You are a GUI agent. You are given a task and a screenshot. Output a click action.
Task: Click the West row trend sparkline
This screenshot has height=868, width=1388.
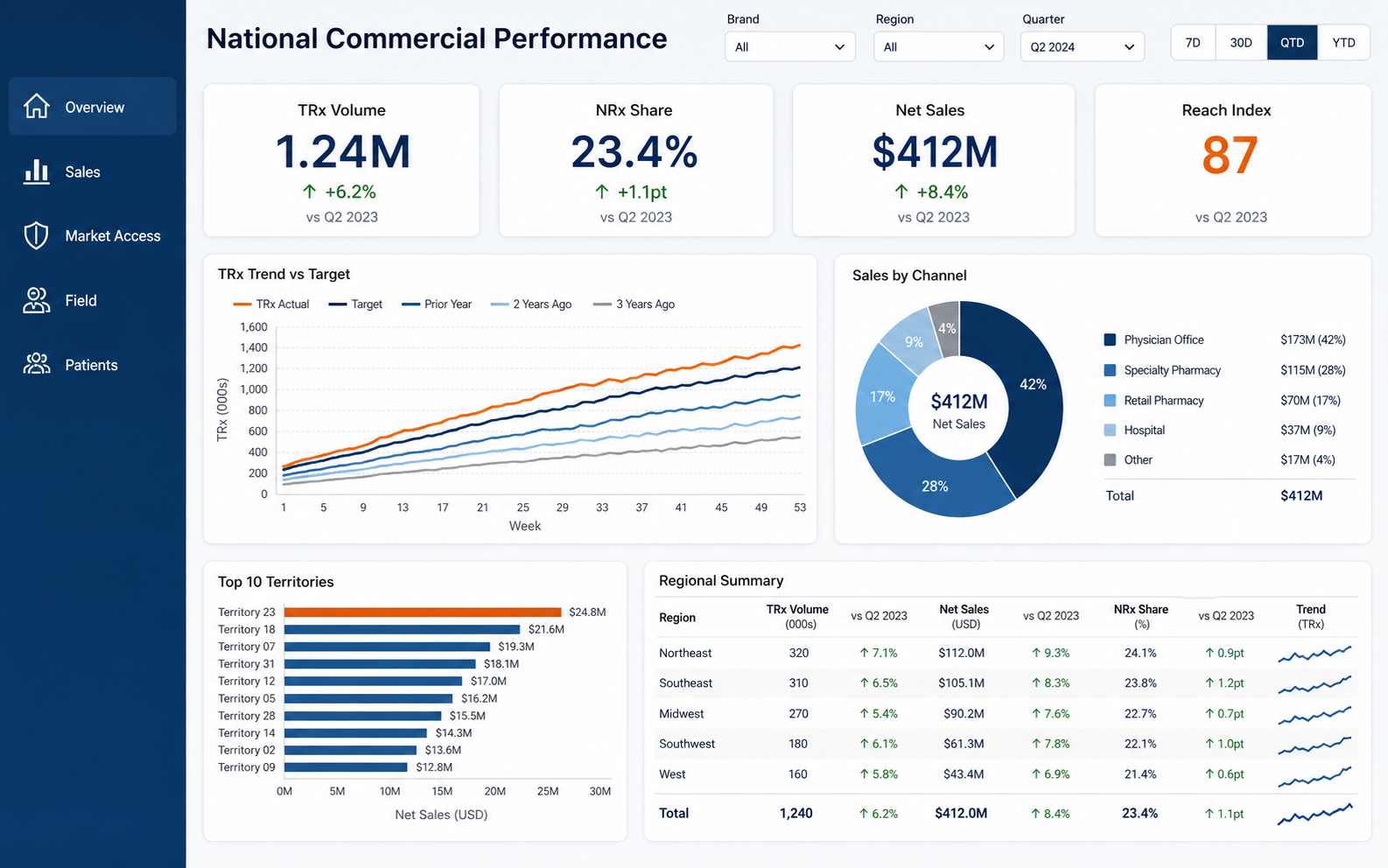(x=1314, y=775)
